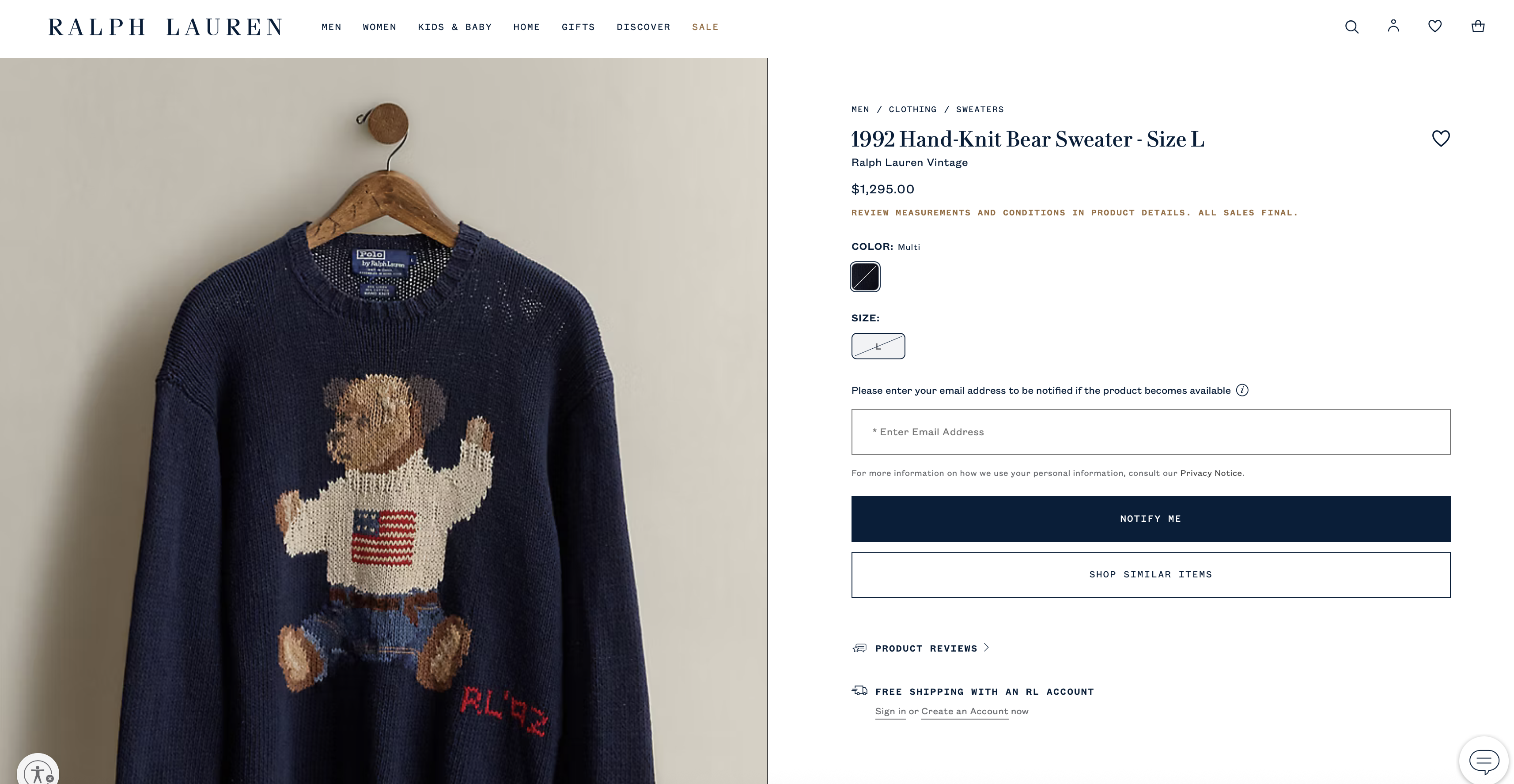Select the size L option

(878, 347)
